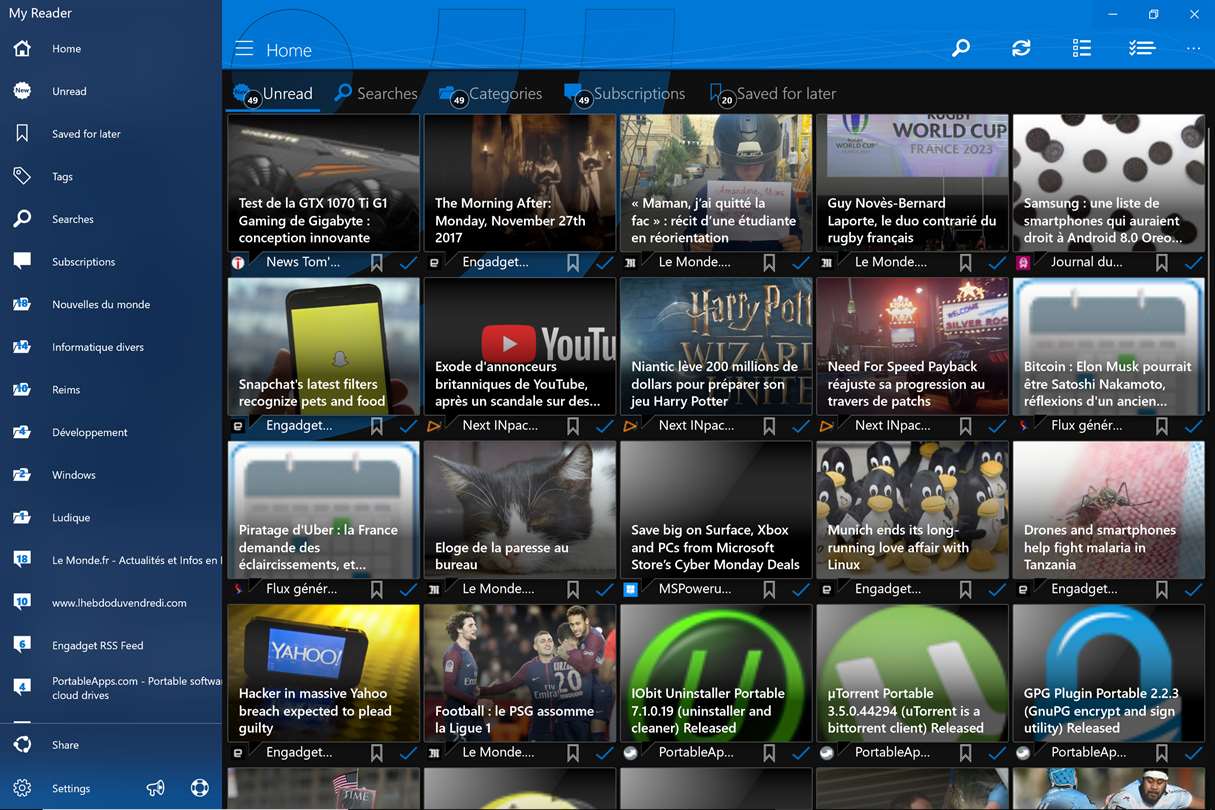Mark Cyber Monday Deals article as read

pos(800,589)
